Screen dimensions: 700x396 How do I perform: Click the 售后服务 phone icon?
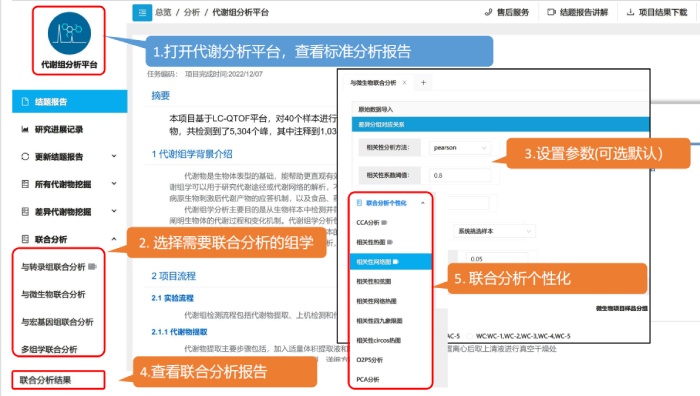488,12
